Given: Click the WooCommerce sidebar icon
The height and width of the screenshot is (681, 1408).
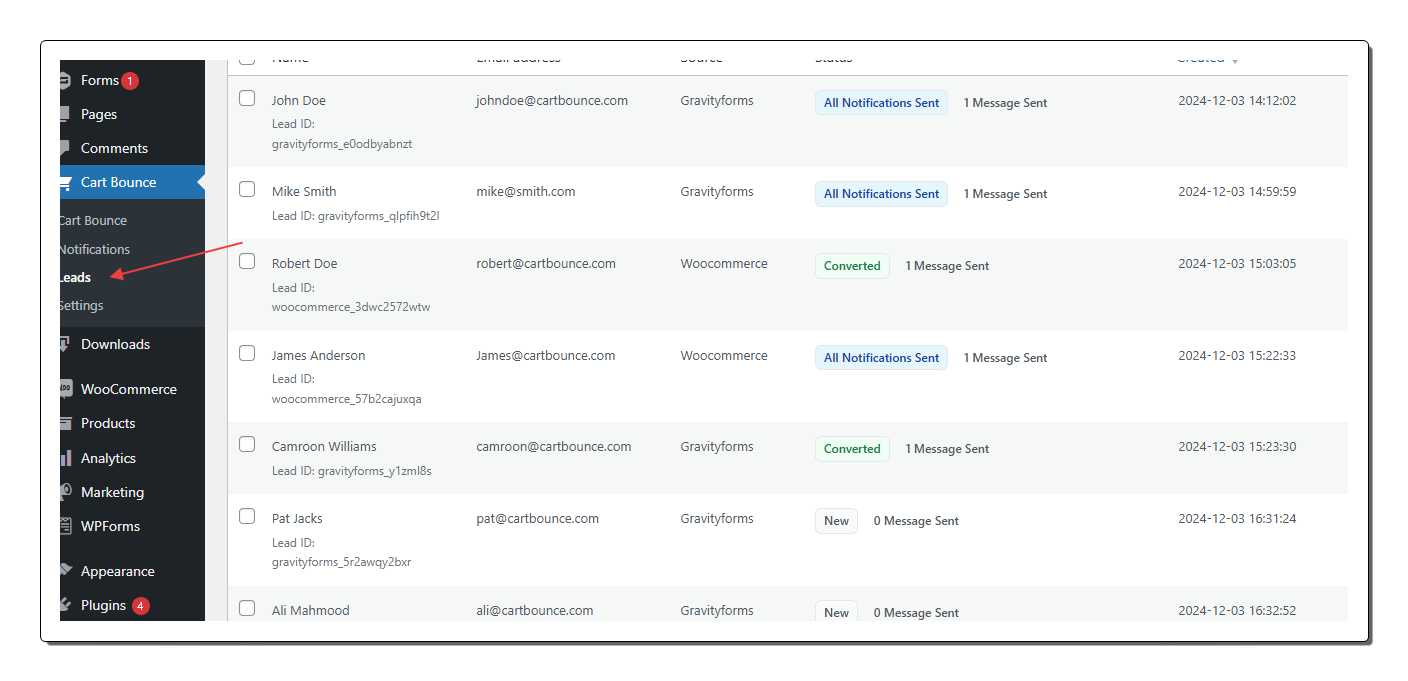Looking at the screenshot, I should [66, 389].
